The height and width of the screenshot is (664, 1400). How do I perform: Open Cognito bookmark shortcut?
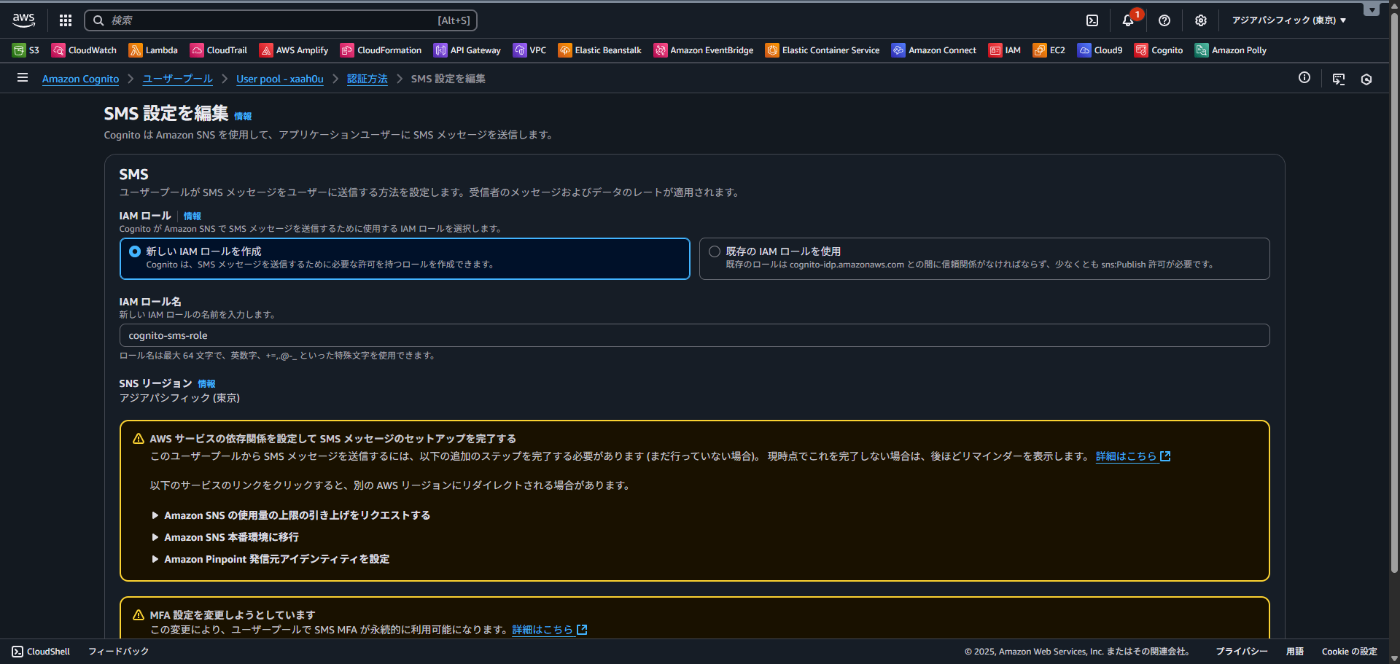1159,50
